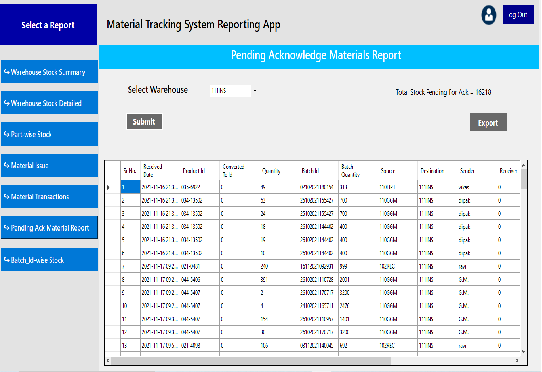Click the Quantity column header

click(271, 171)
